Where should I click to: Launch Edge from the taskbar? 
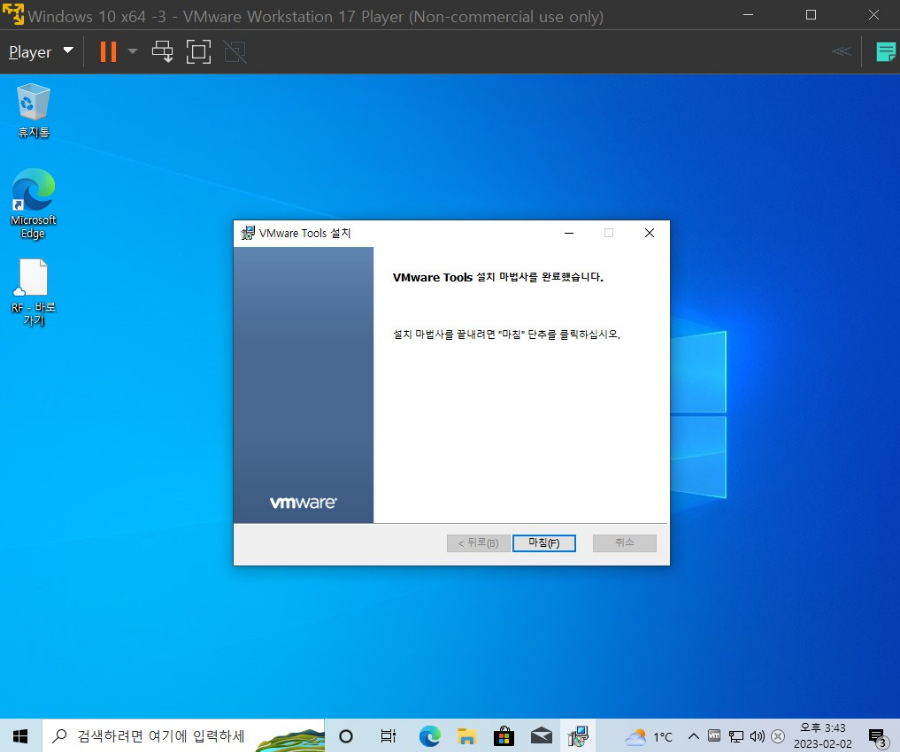coord(429,736)
